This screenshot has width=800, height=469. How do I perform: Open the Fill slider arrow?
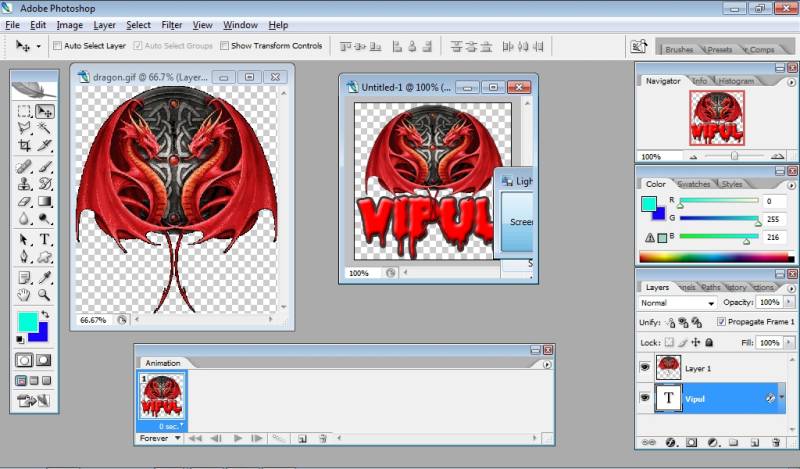coord(790,342)
